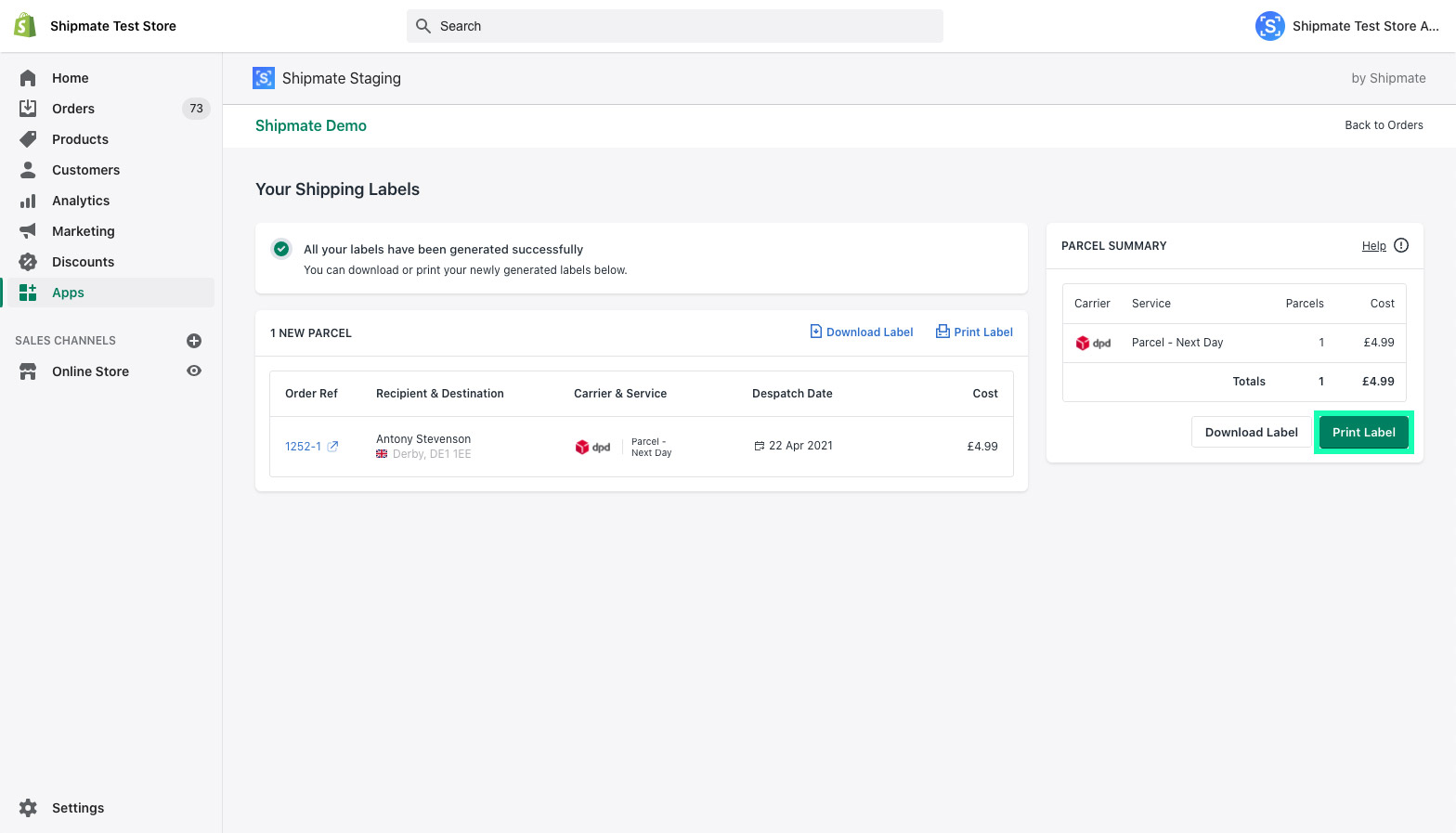The image size is (1456, 833).
Task: Click the Customers person icon
Action: click(28, 170)
